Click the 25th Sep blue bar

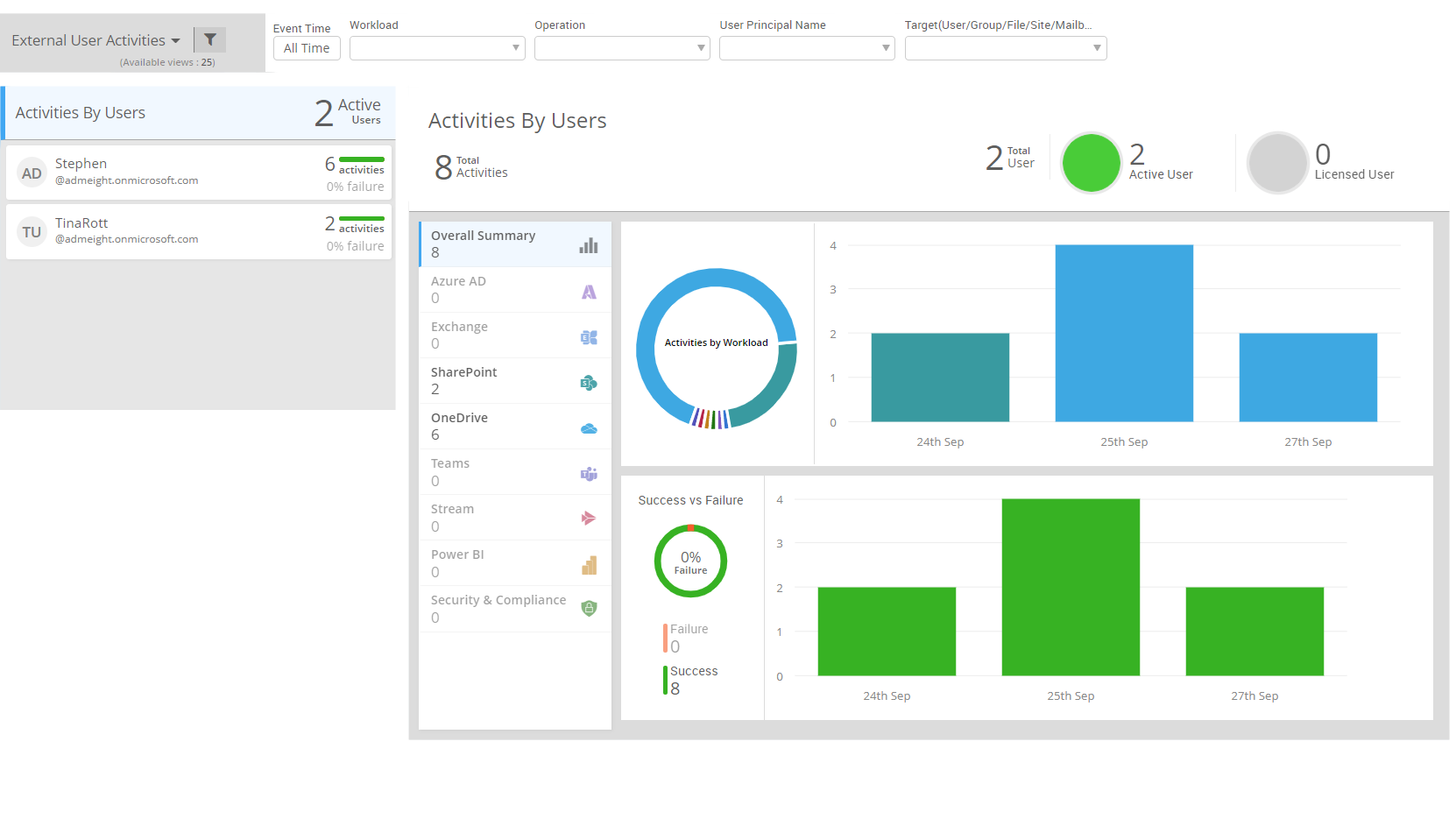pyautogui.click(x=1124, y=333)
